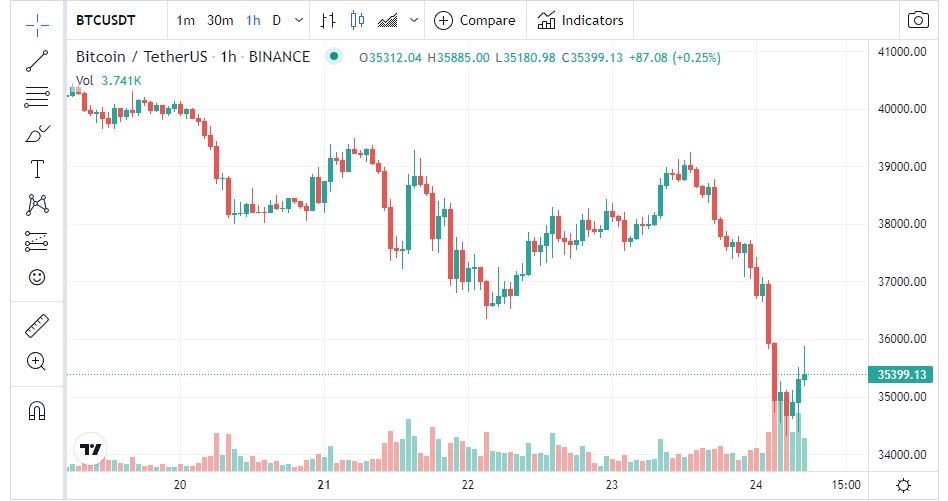This screenshot has height=501, width=948.
Task: Select the ruler measure tool
Action: [x=37, y=326]
